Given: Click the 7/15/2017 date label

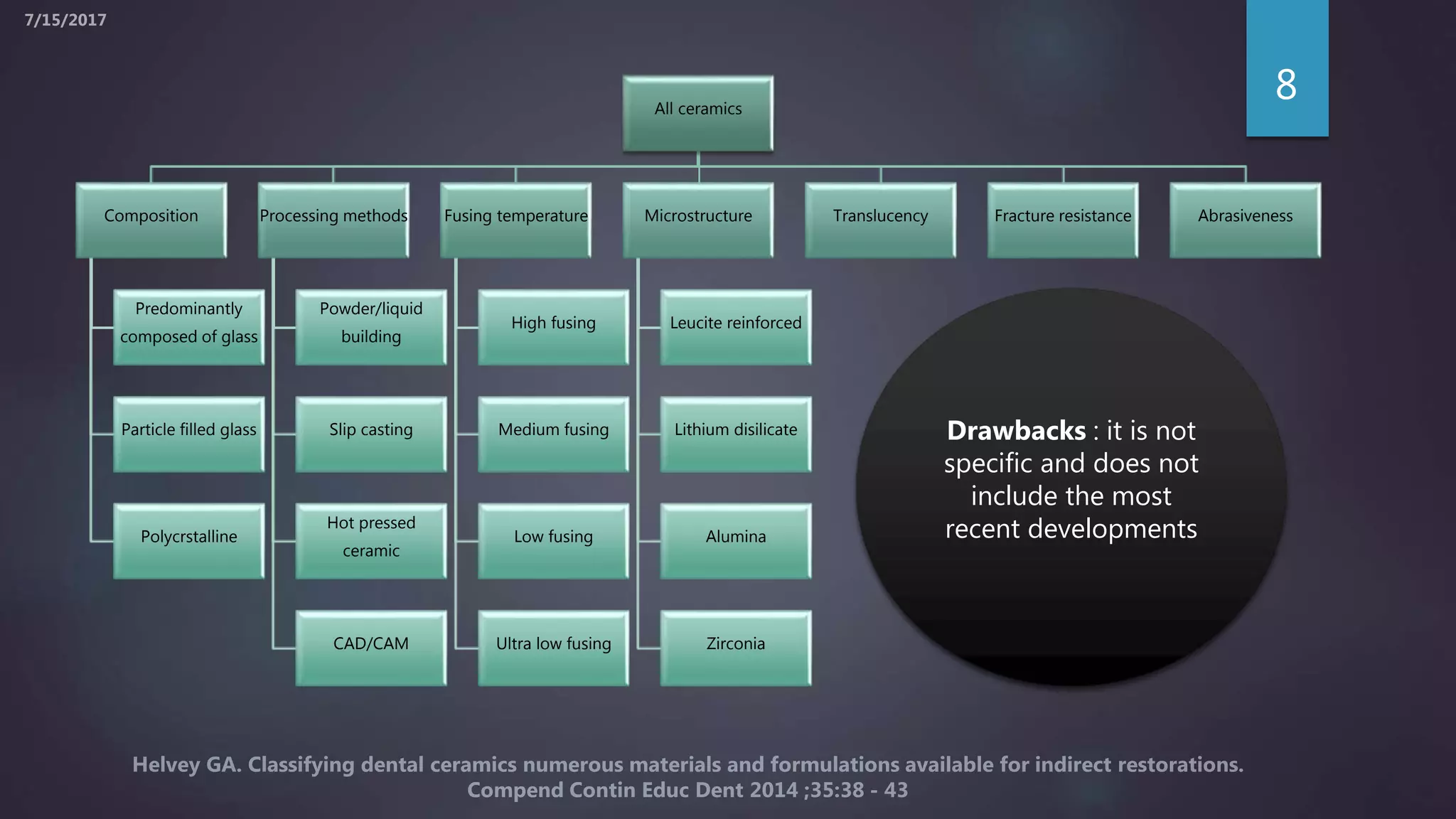Looking at the screenshot, I should coord(65,20).
